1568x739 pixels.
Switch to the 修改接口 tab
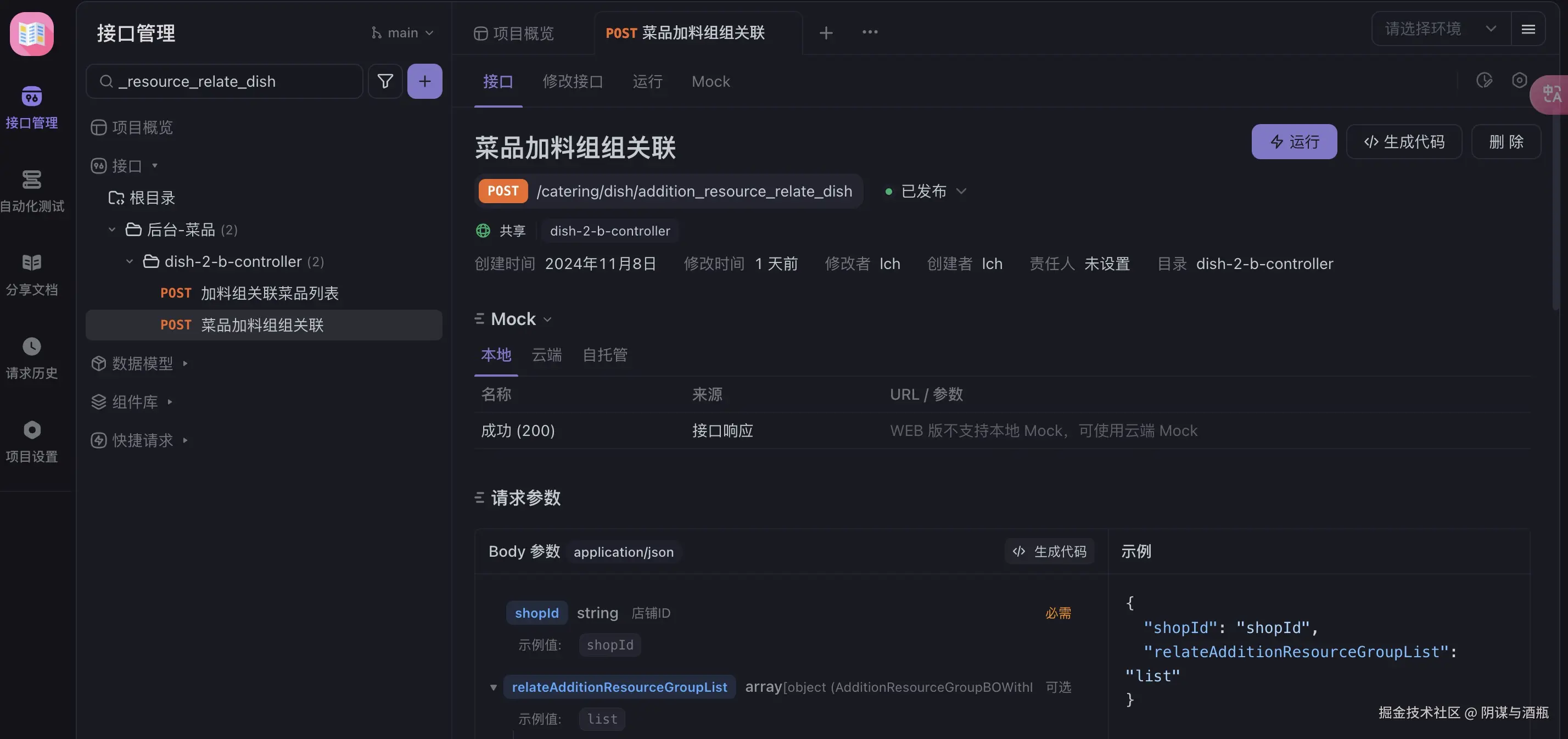point(572,81)
